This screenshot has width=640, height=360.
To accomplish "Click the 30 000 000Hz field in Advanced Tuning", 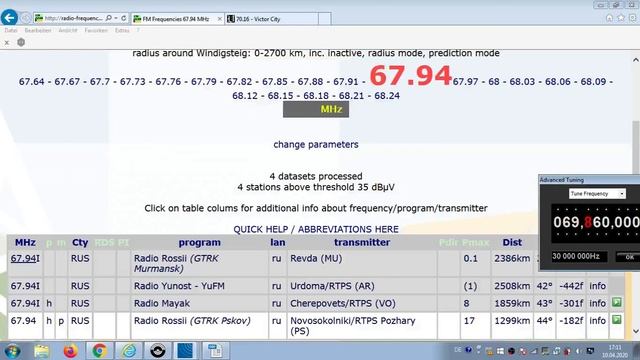I will [579, 256].
